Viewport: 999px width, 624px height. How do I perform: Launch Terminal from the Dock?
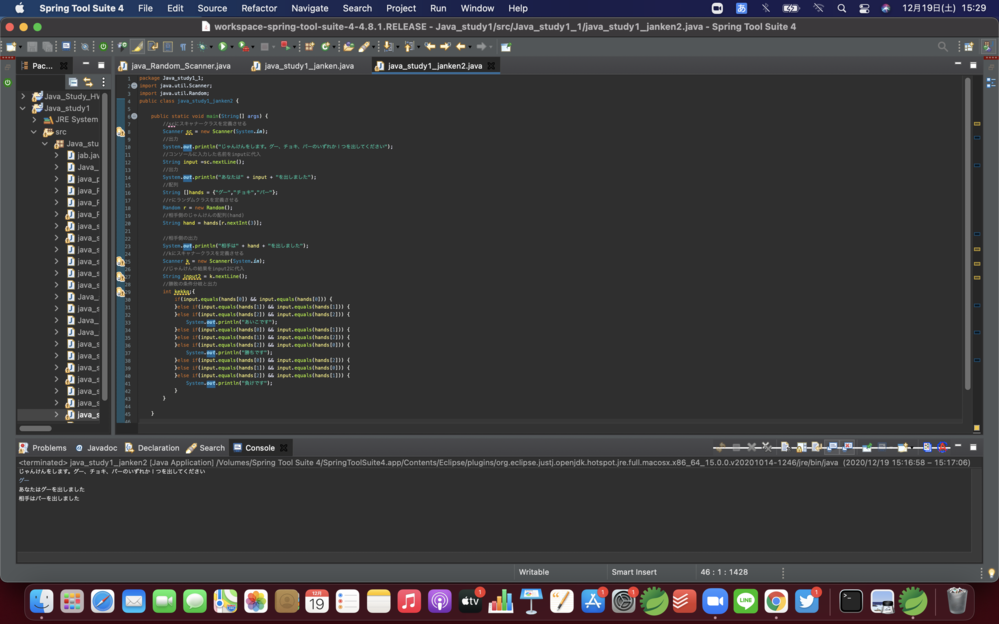coord(850,601)
